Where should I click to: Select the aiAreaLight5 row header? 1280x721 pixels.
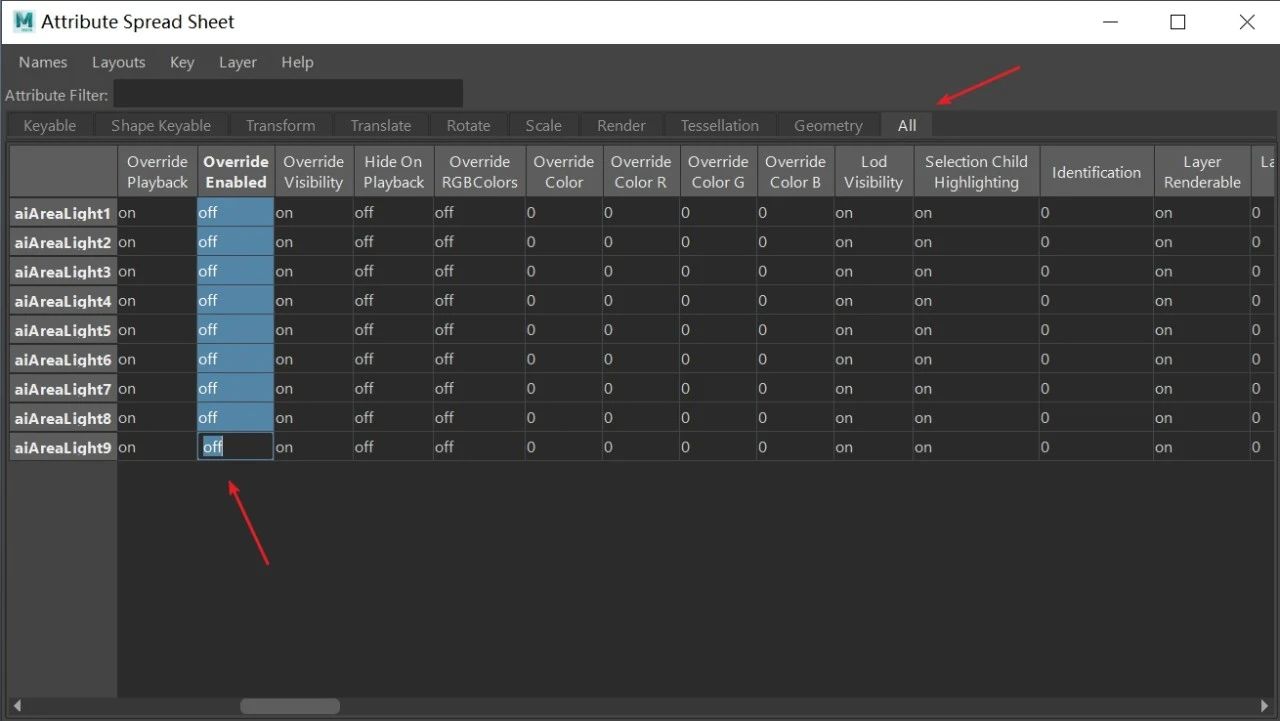tap(63, 330)
